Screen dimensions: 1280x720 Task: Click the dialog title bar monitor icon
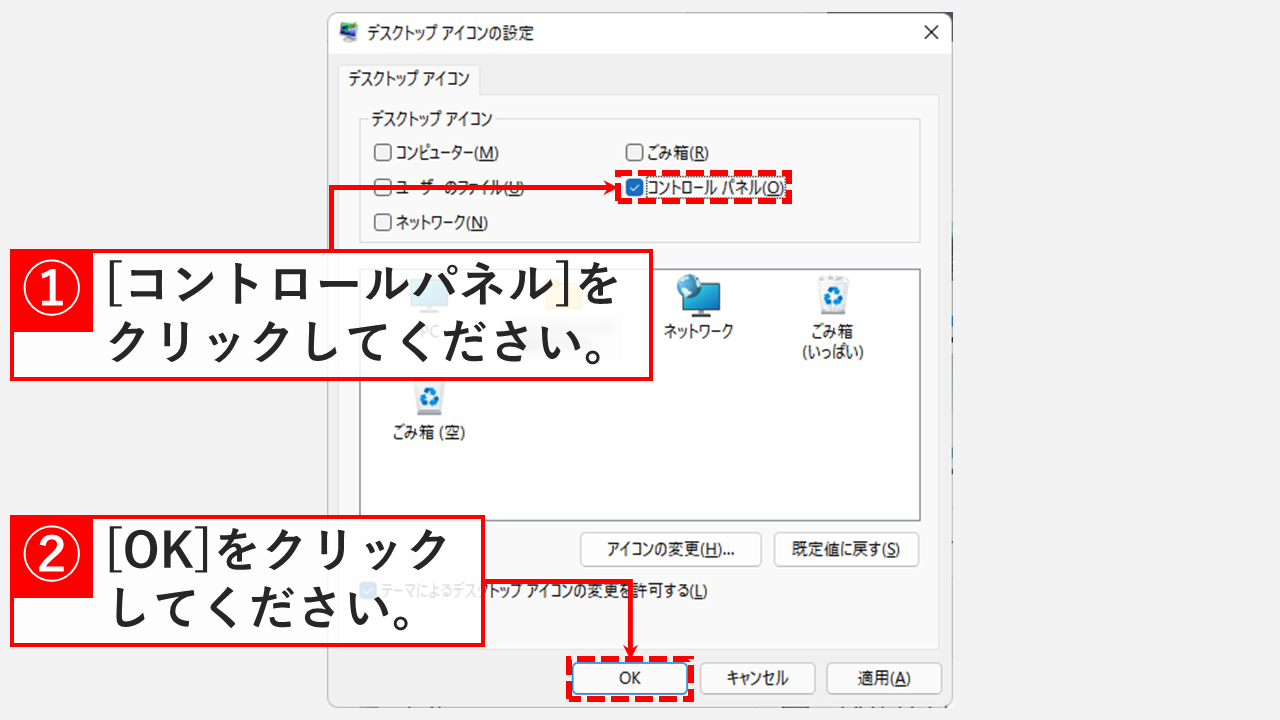pos(349,32)
